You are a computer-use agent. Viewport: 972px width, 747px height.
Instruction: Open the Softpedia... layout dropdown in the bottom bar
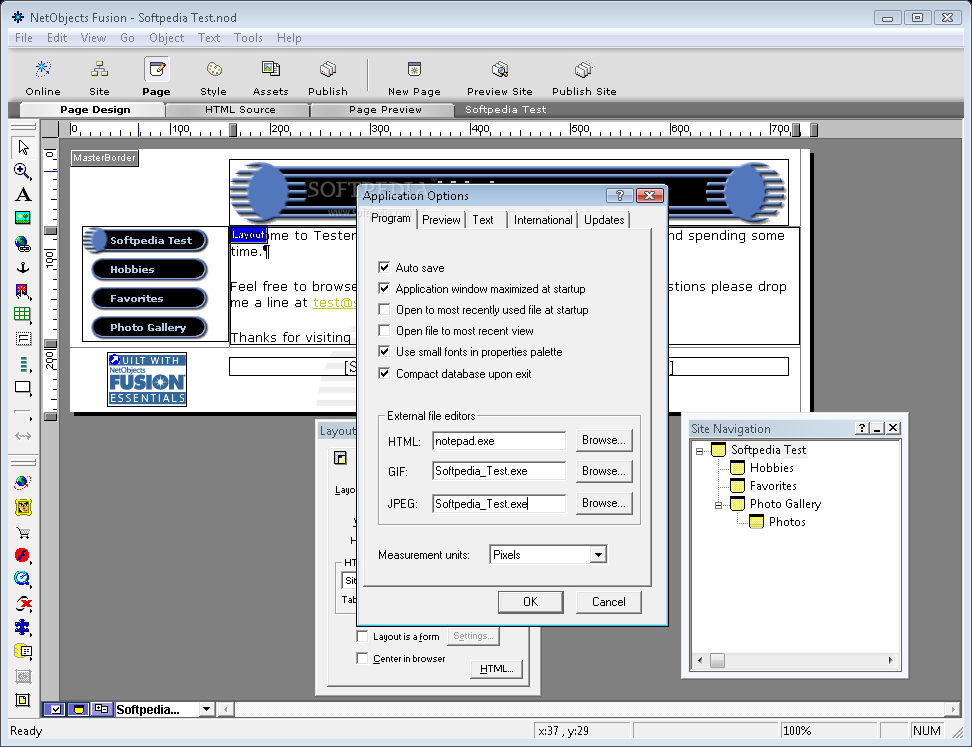tap(206, 709)
